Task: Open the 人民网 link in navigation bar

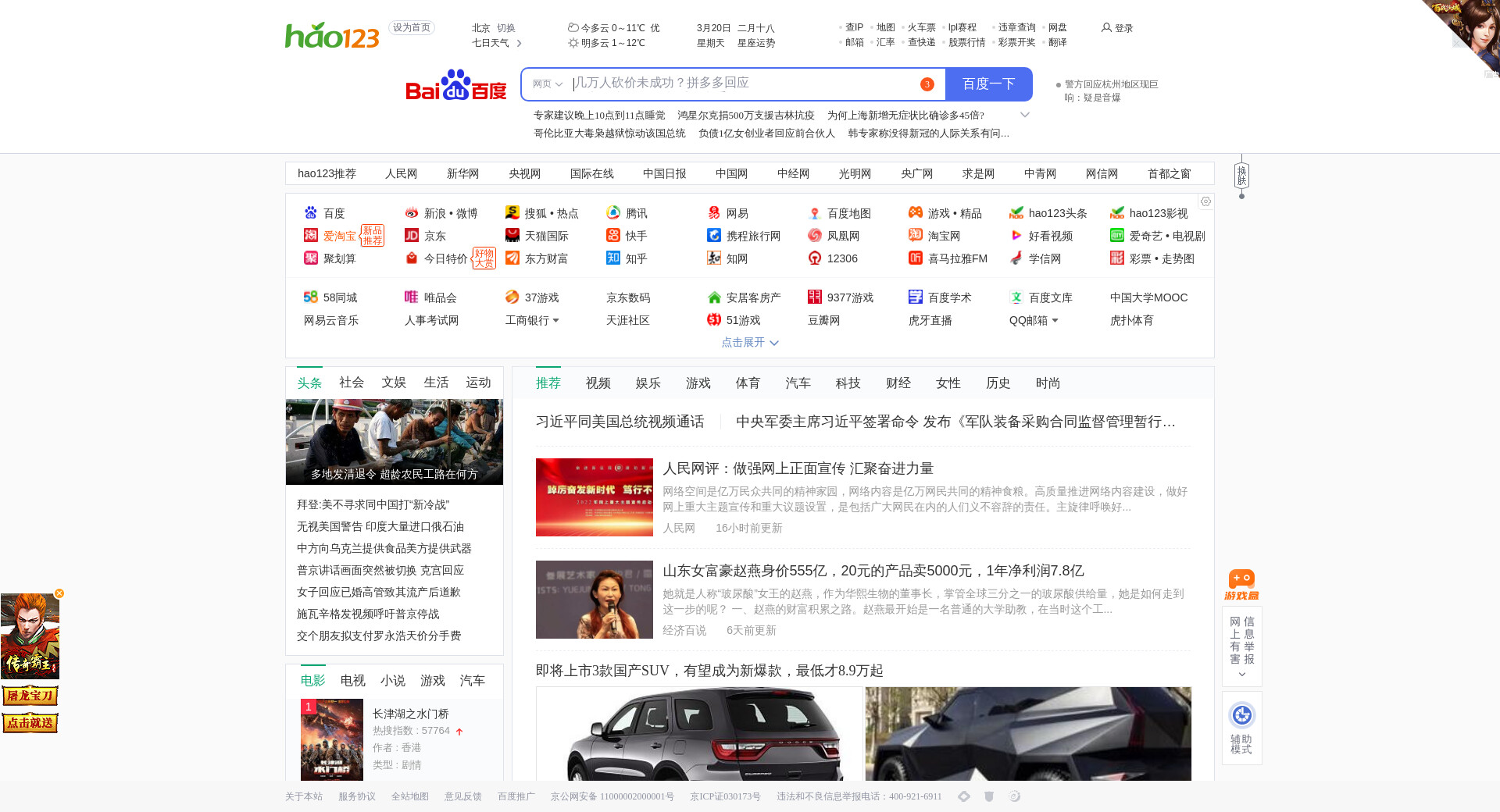Action: point(401,174)
